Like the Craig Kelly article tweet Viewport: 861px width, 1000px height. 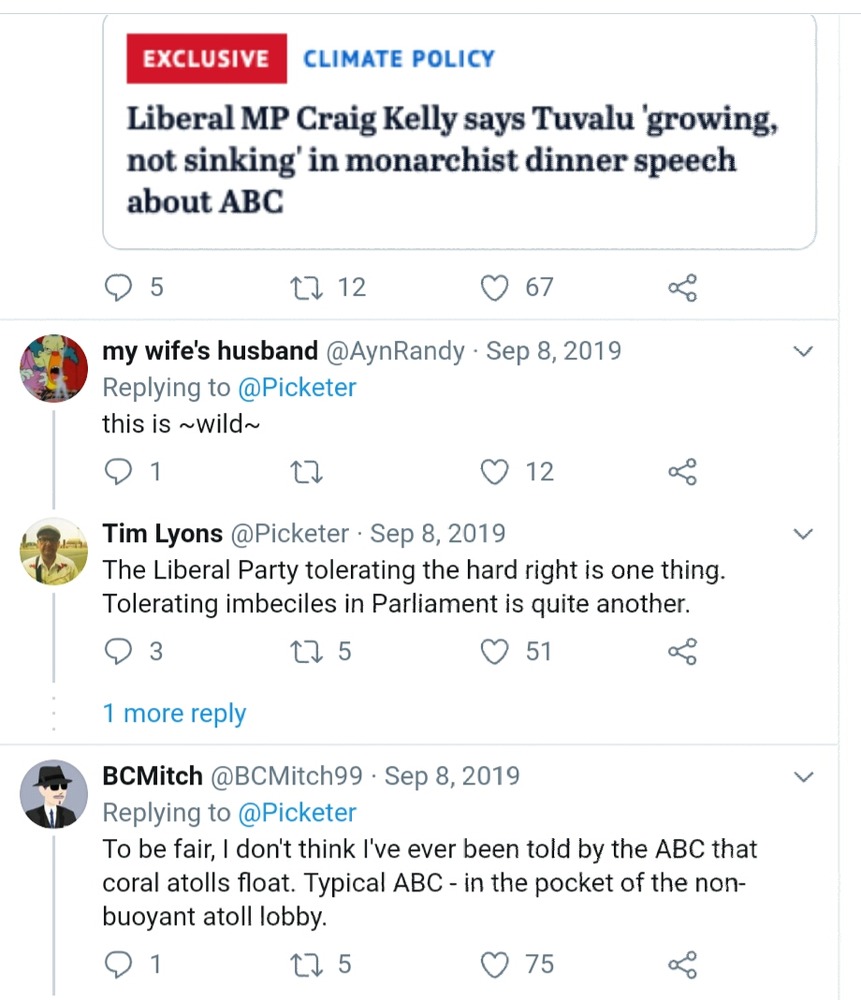494,288
